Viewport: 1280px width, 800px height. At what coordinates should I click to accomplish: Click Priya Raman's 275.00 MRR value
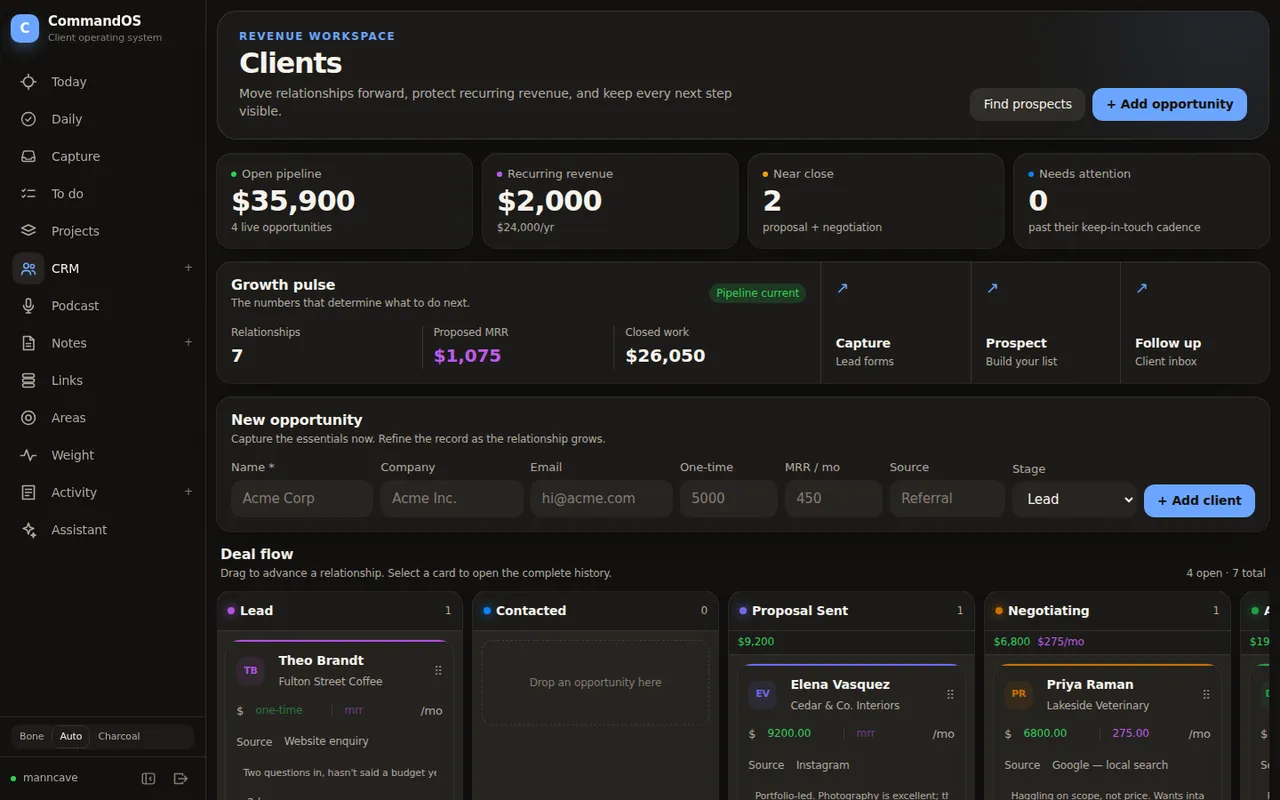point(1130,733)
